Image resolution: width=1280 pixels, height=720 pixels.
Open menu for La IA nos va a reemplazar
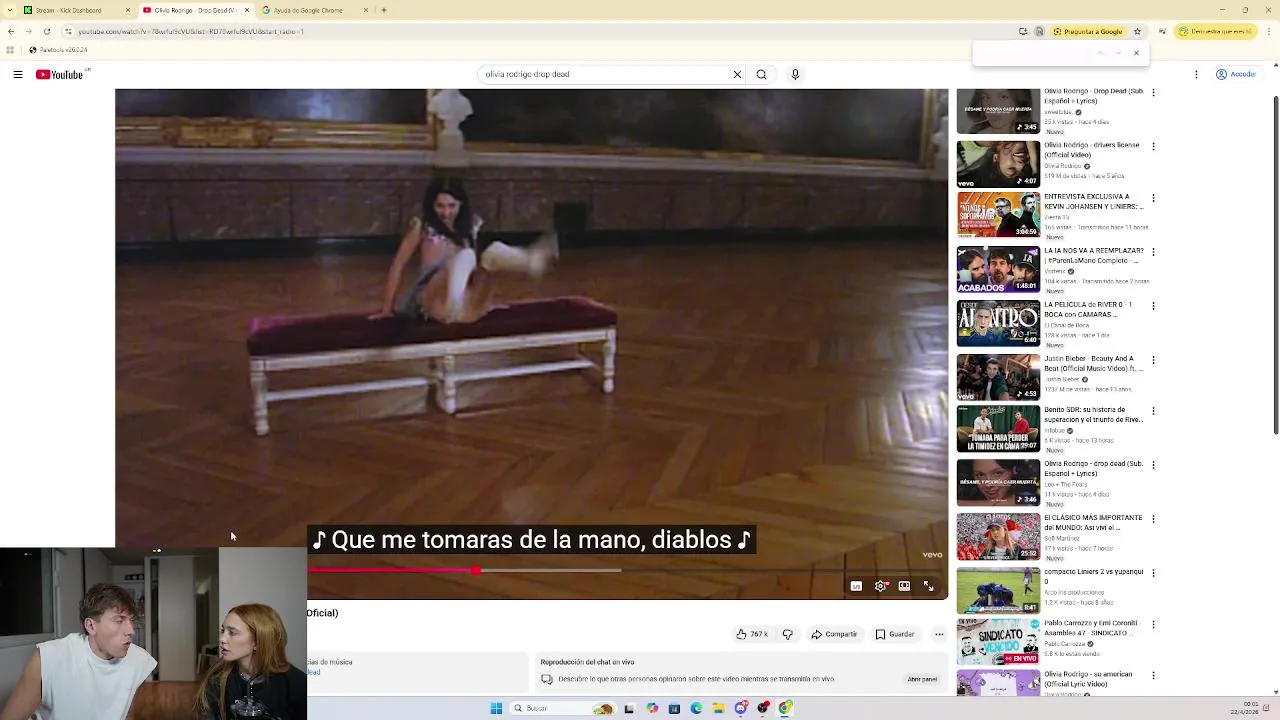[x=1154, y=252]
